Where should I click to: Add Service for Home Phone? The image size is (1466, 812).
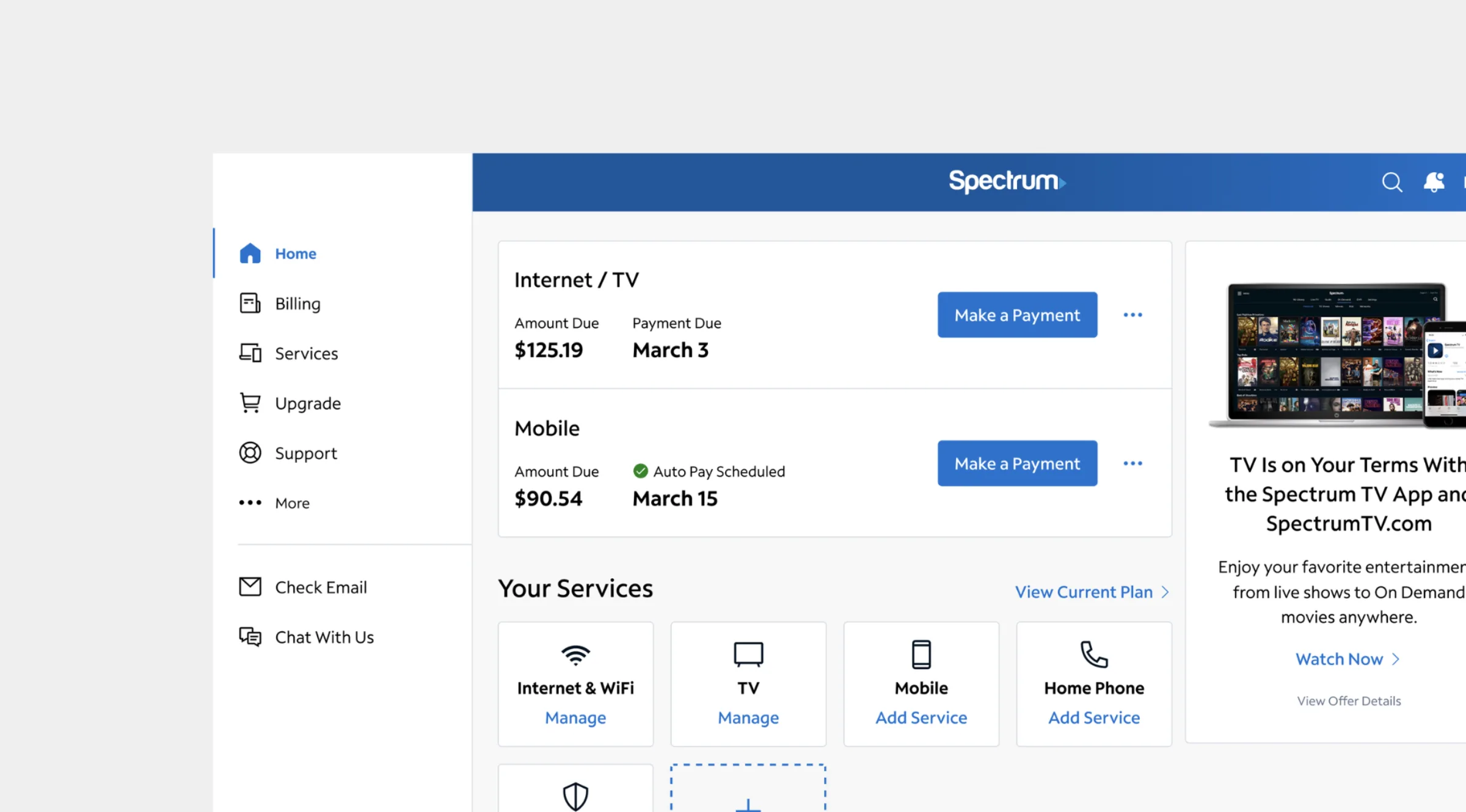(1094, 717)
